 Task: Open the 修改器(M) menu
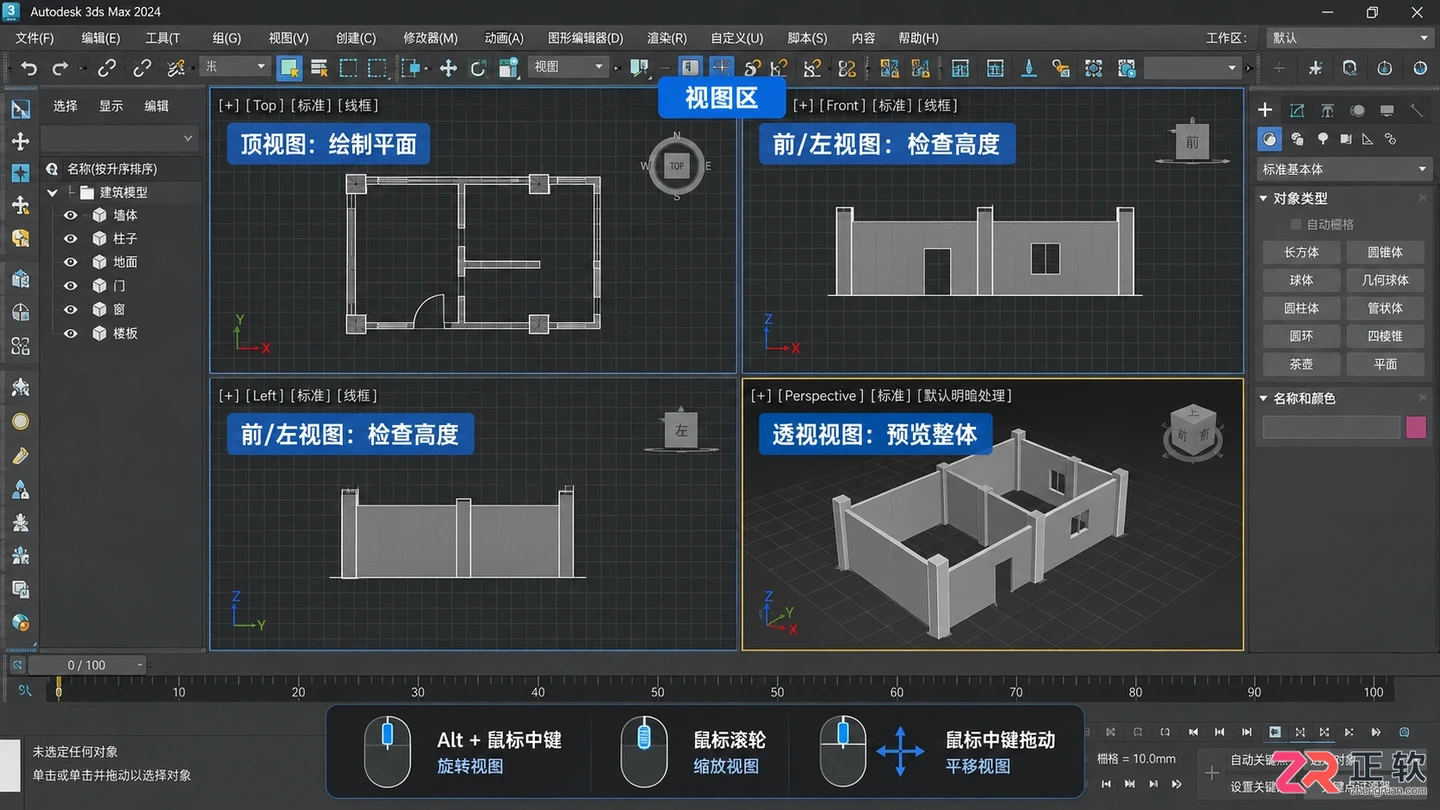pos(430,38)
